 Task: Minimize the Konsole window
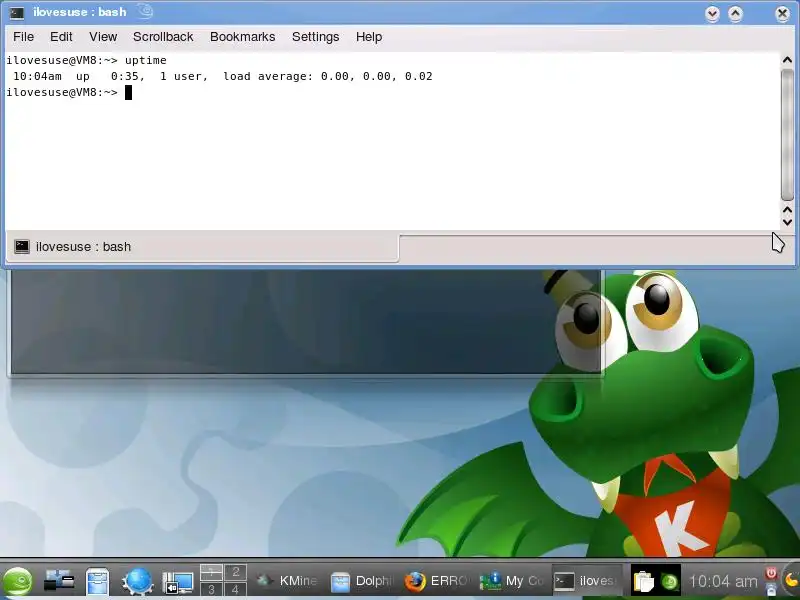(x=712, y=14)
